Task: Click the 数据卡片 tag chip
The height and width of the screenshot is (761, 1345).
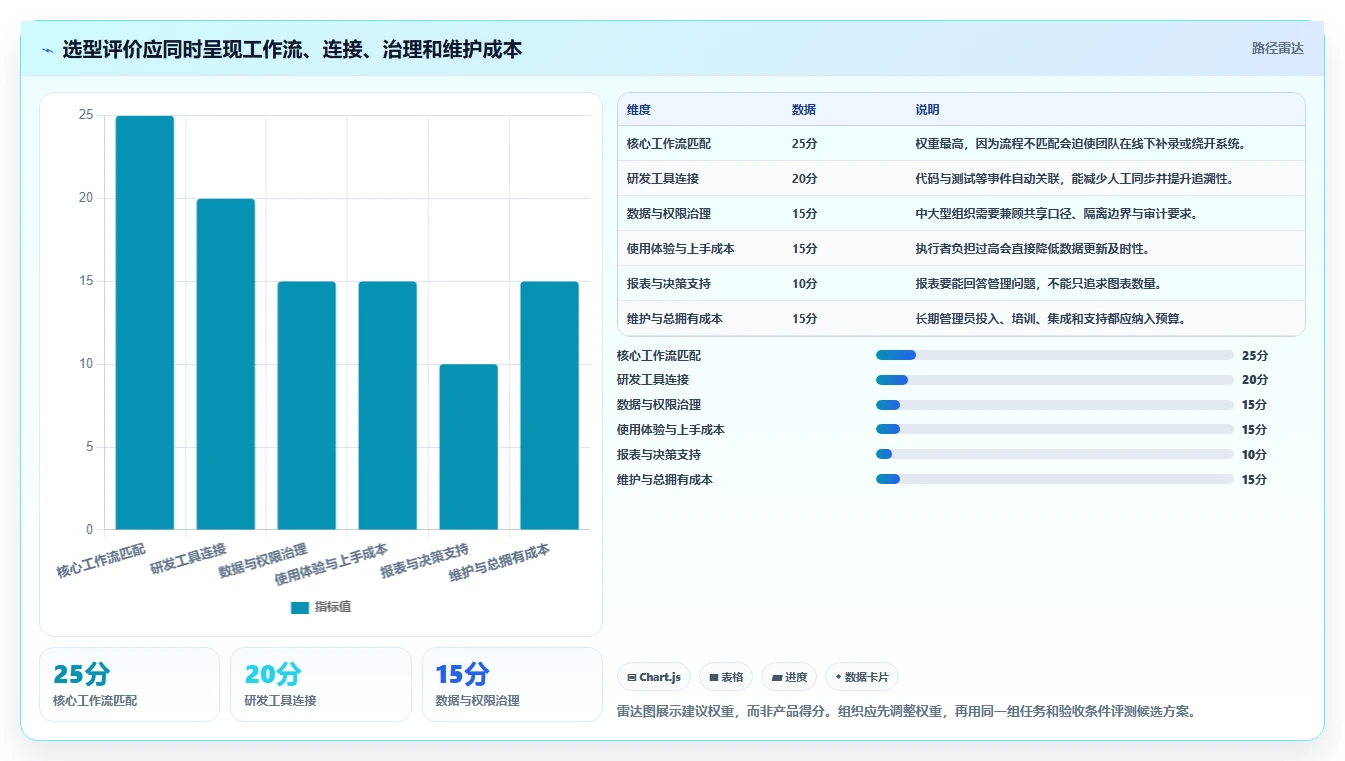Action: 861,677
